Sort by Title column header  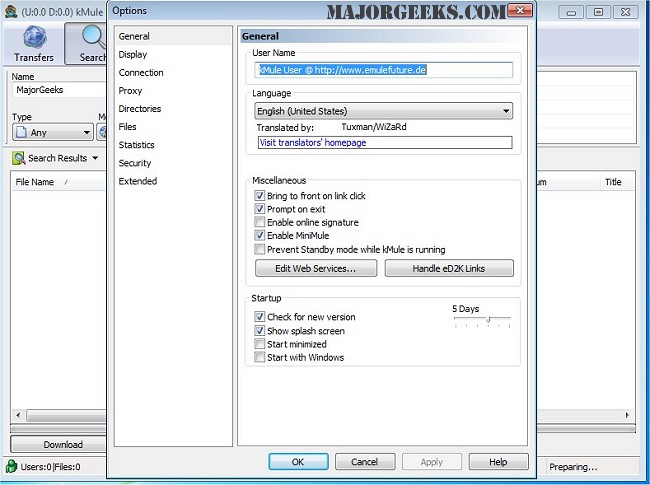(613, 182)
